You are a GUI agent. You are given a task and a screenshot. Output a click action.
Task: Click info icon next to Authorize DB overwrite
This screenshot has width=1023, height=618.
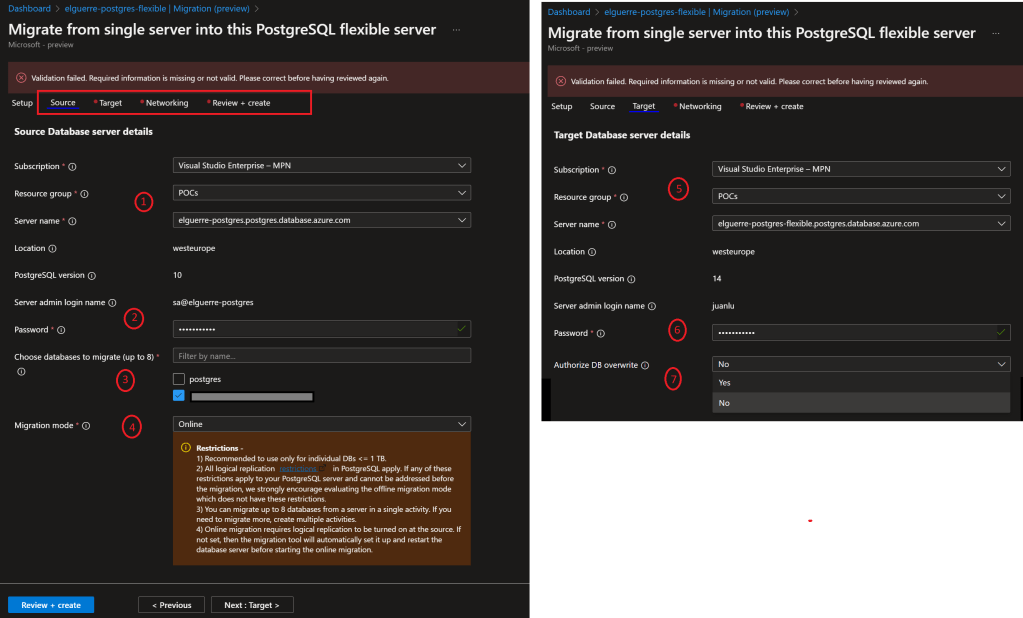pos(645,366)
